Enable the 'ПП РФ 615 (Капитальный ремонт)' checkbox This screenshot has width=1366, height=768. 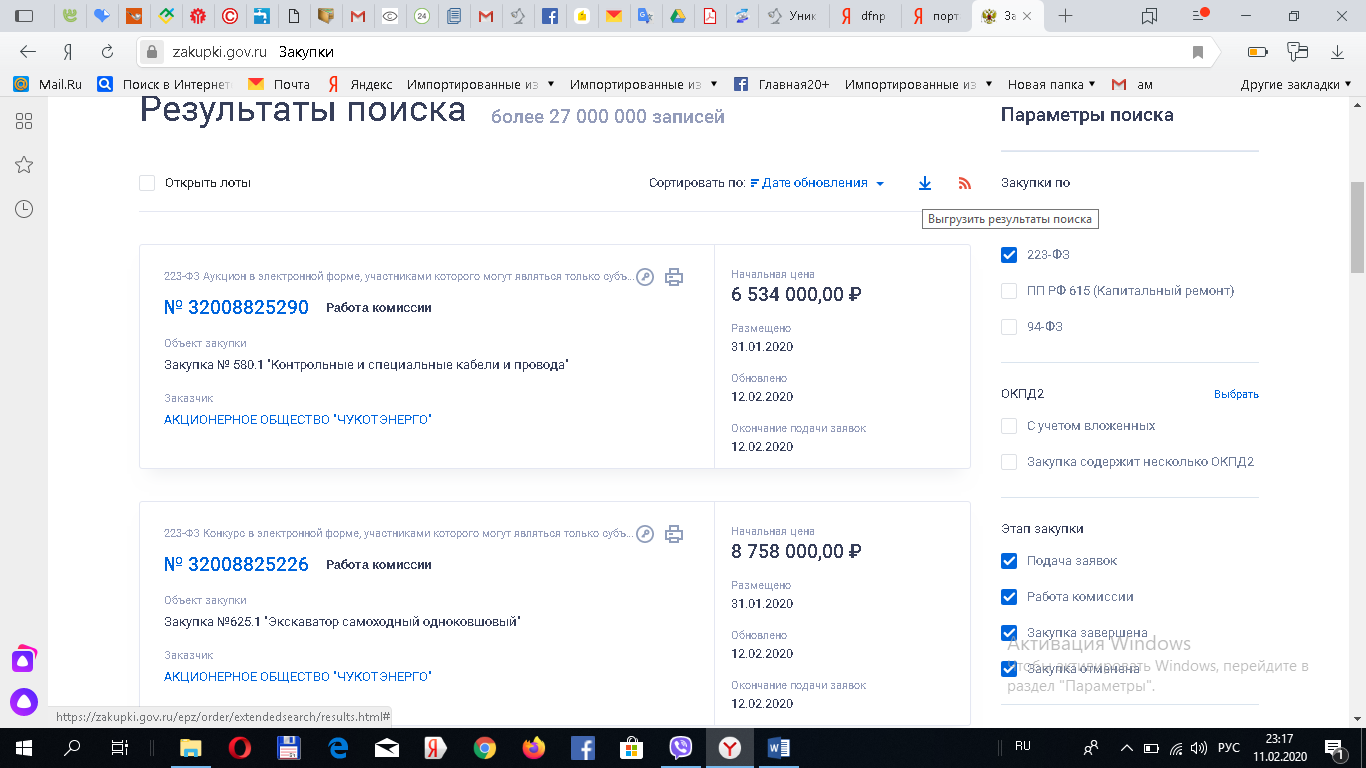point(1009,291)
